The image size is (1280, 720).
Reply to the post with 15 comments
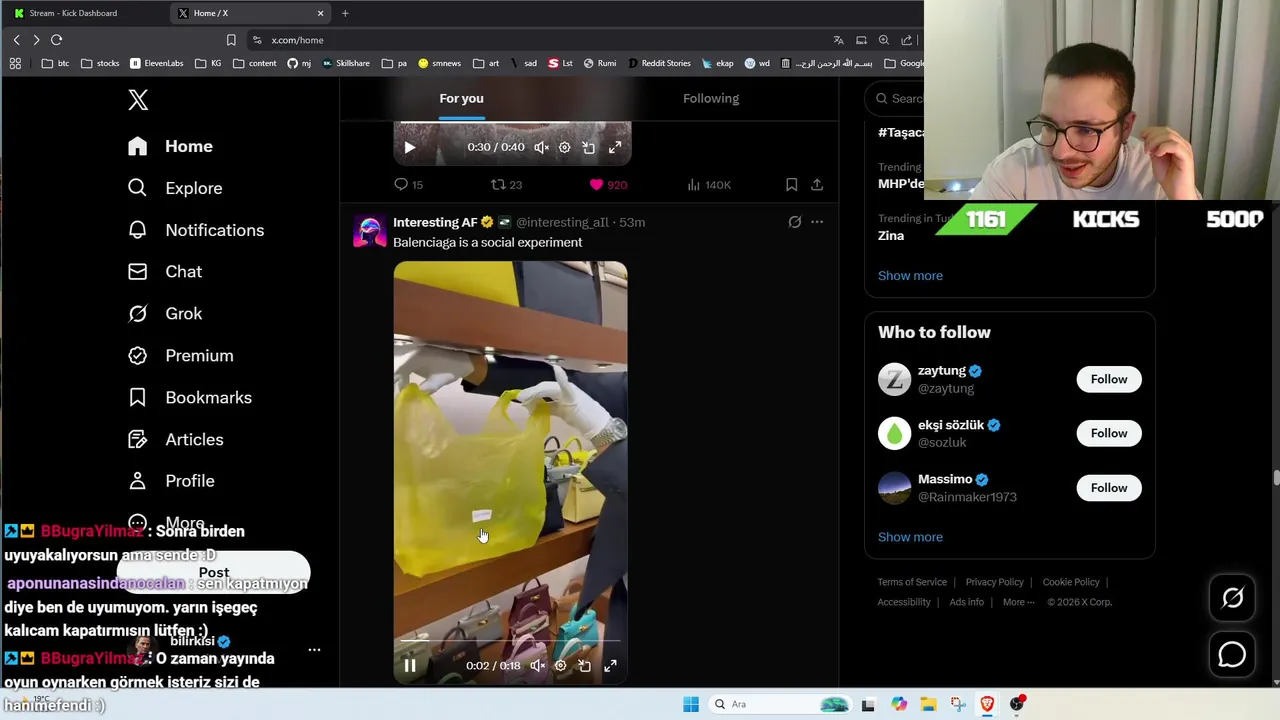coord(408,185)
